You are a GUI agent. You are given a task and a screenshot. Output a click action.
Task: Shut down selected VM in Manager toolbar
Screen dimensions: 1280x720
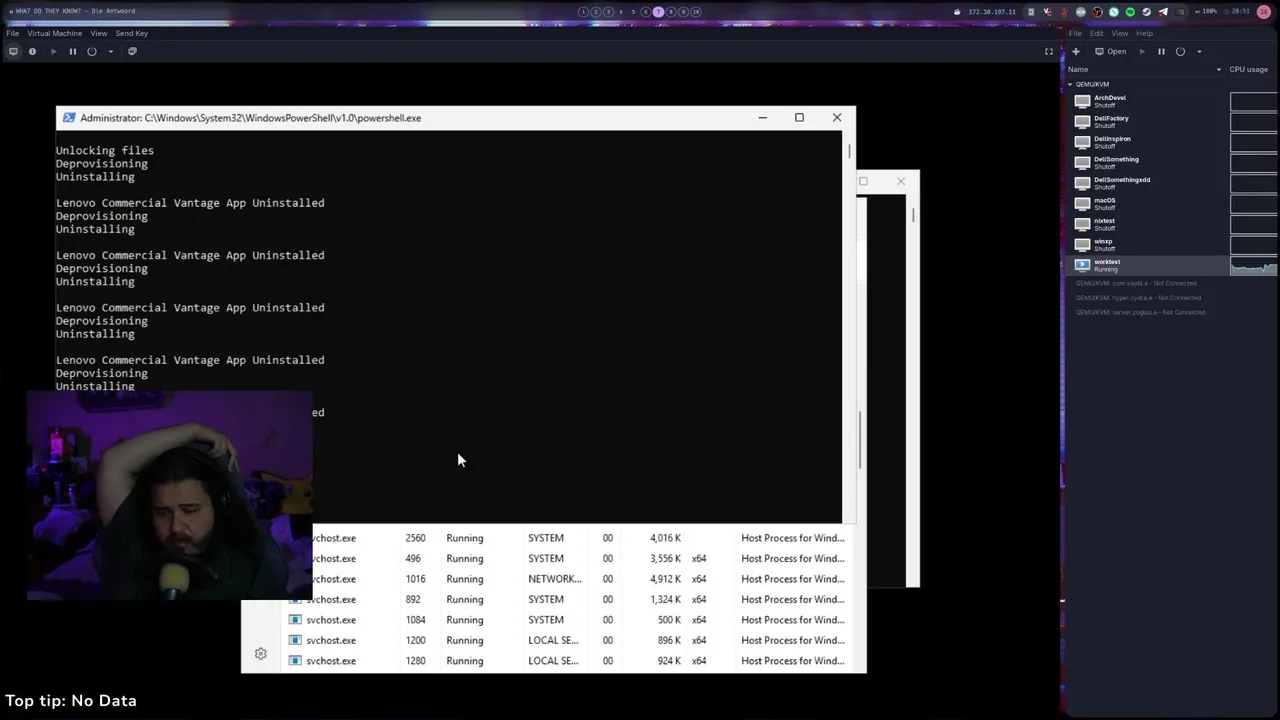(1180, 51)
